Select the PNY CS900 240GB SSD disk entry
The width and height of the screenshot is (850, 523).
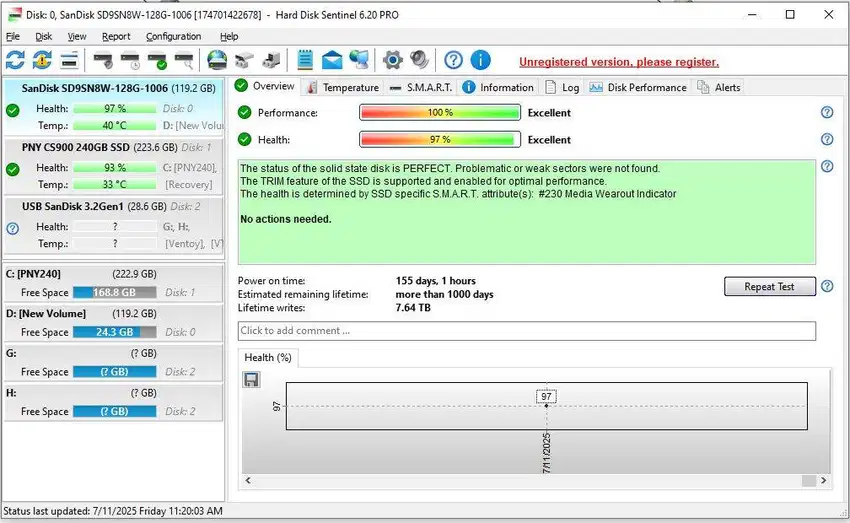(113, 166)
